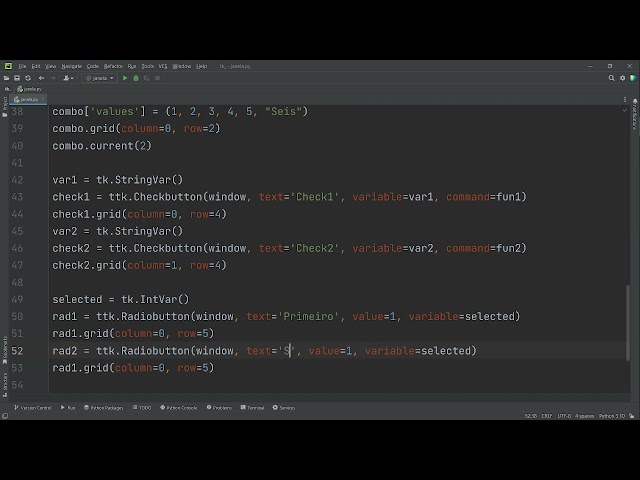Open the Structure tool window on left sidebar
The height and width of the screenshot is (480, 640).
tap(5, 384)
